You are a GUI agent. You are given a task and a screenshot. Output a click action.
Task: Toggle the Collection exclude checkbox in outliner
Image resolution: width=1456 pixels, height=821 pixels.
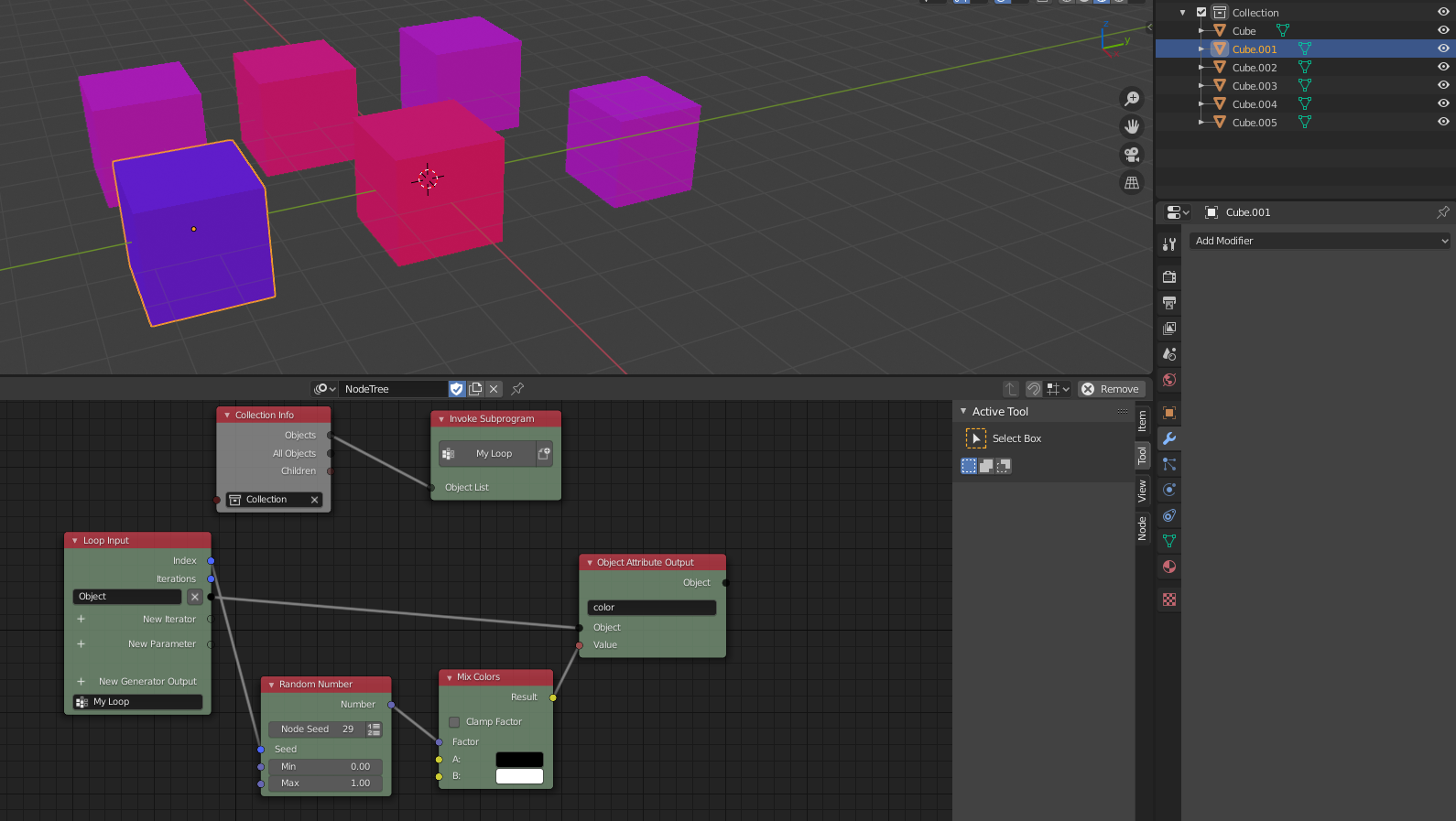click(1201, 13)
